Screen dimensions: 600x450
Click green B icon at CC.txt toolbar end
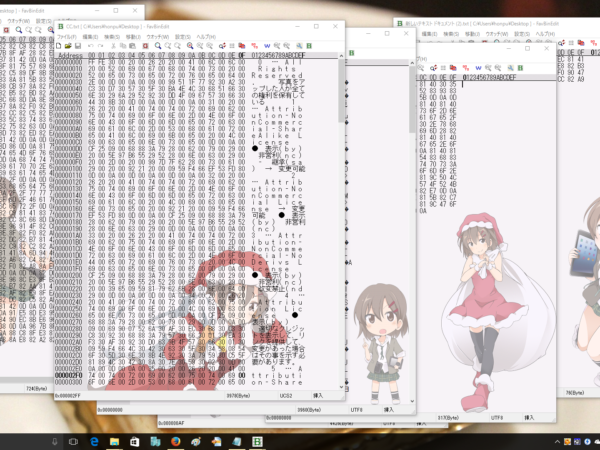pos(309,46)
